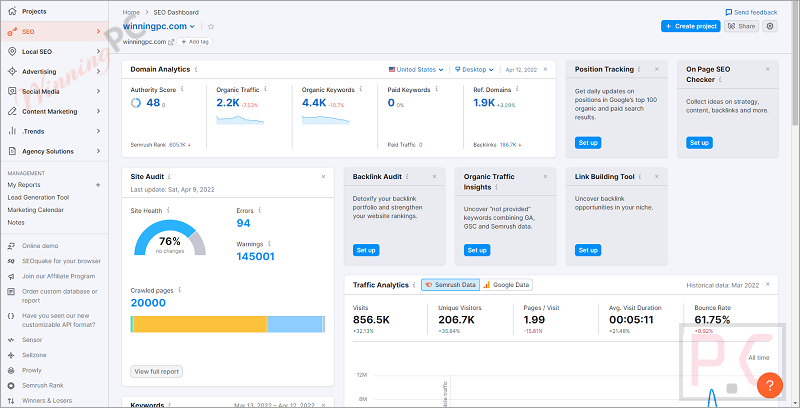Click the Content Marketing pencil icon
Image resolution: width=800 pixels, height=408 pixels.
click(x=12, y=111)
